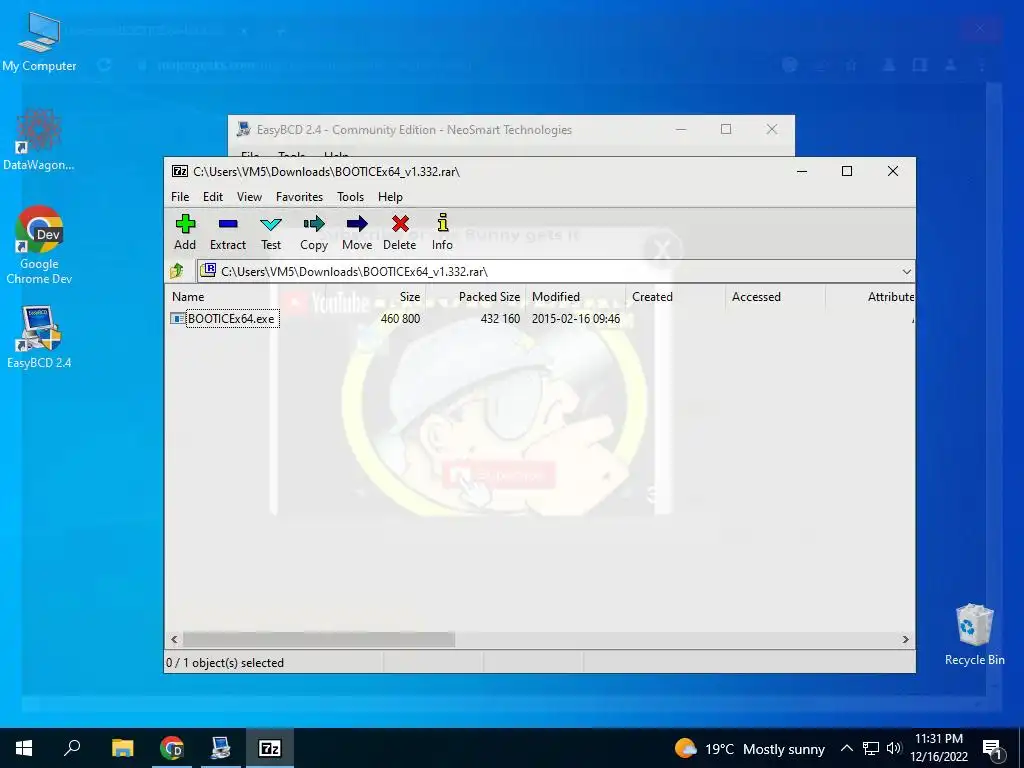Open the Favorites menu
This screenshot has width=1024, height=768.
point(299,197)
